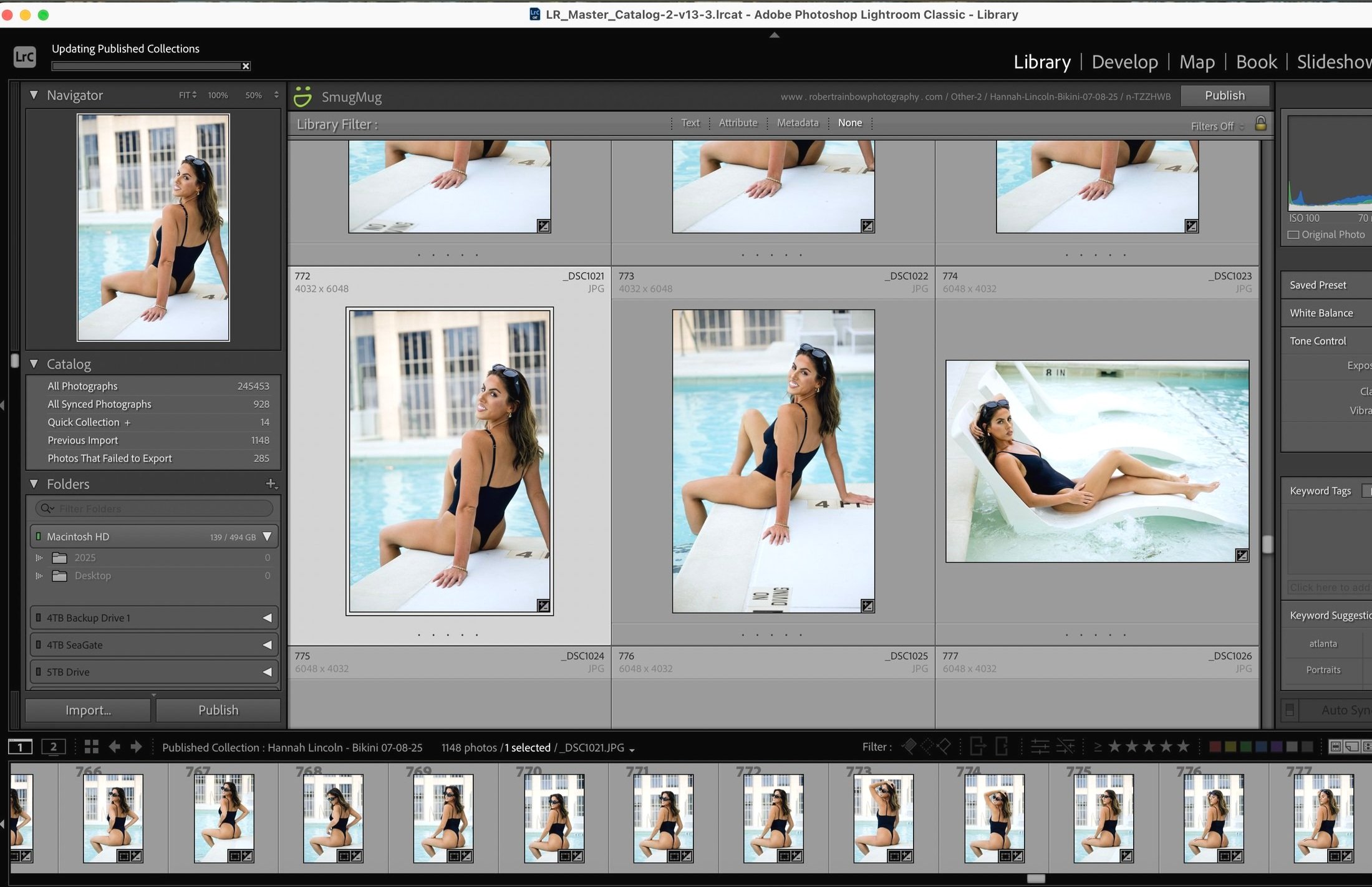Filter by virtual copies kind icon
The height and width of the screenshot is (887, 1372).
[1351, 747]
